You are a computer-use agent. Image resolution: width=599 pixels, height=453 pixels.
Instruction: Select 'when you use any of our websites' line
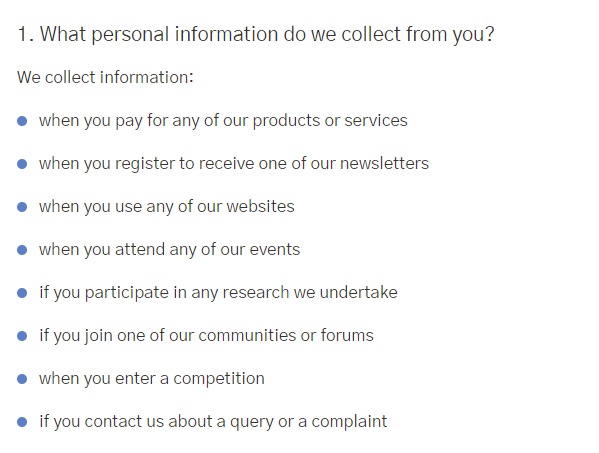coord(167,207)
